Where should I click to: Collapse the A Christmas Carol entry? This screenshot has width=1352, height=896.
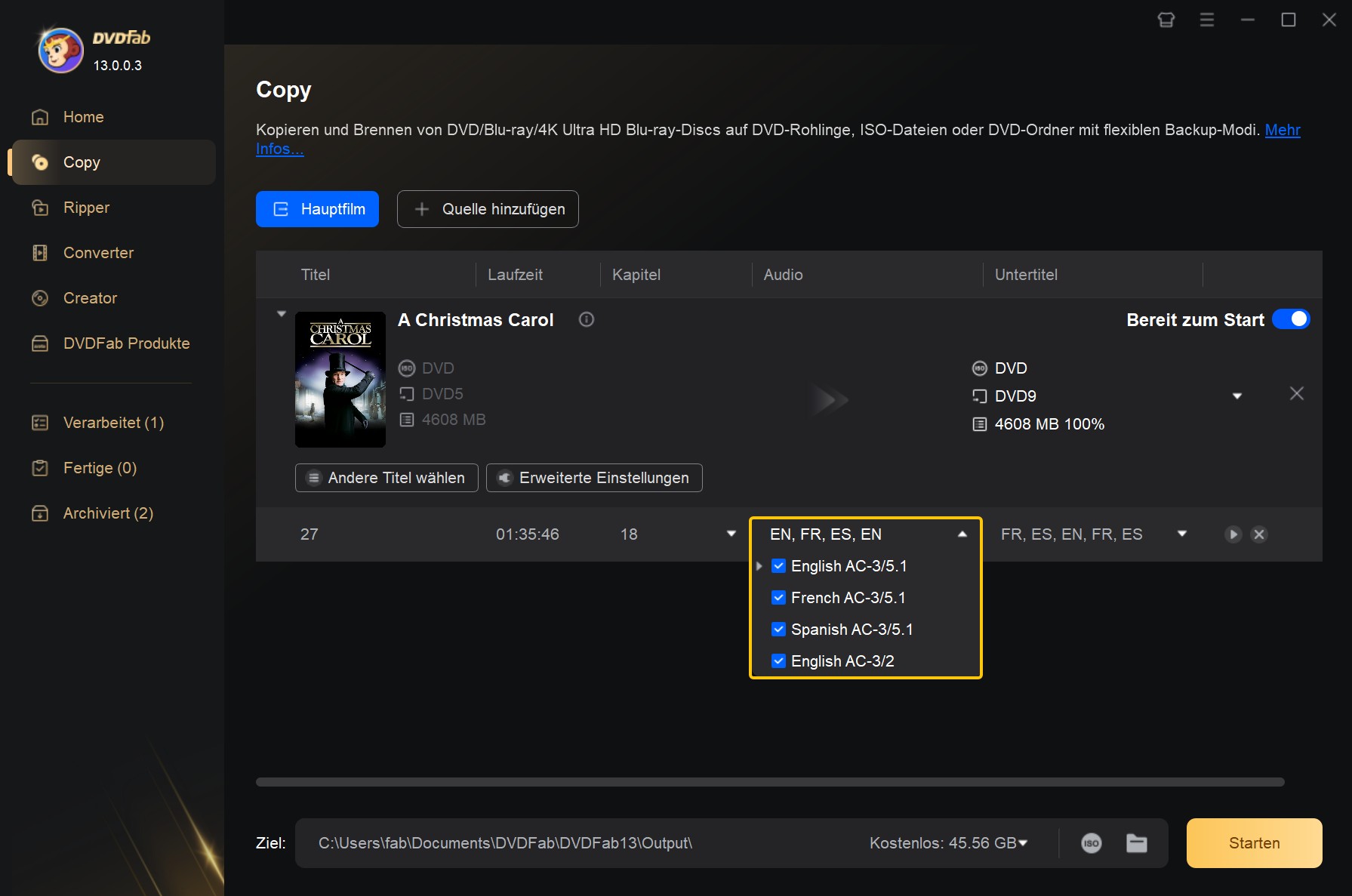click(x=282, y=313)
